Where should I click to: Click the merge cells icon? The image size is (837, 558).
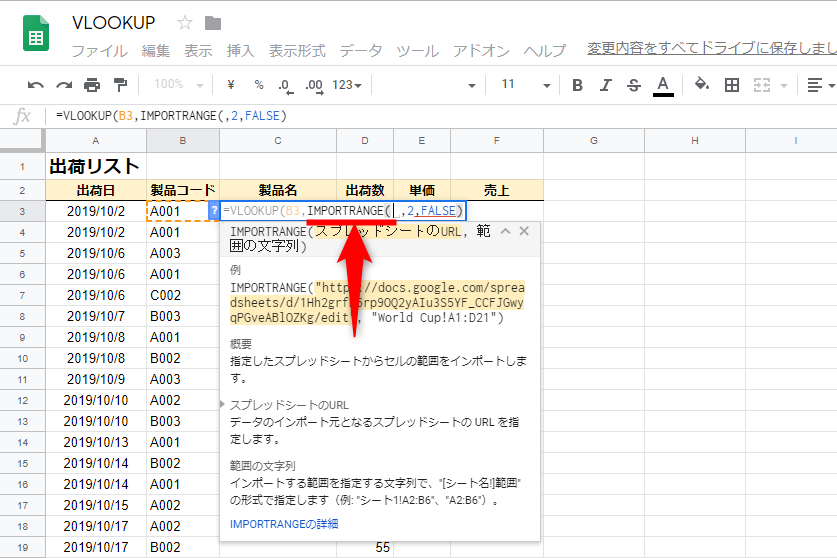point(762,85)
